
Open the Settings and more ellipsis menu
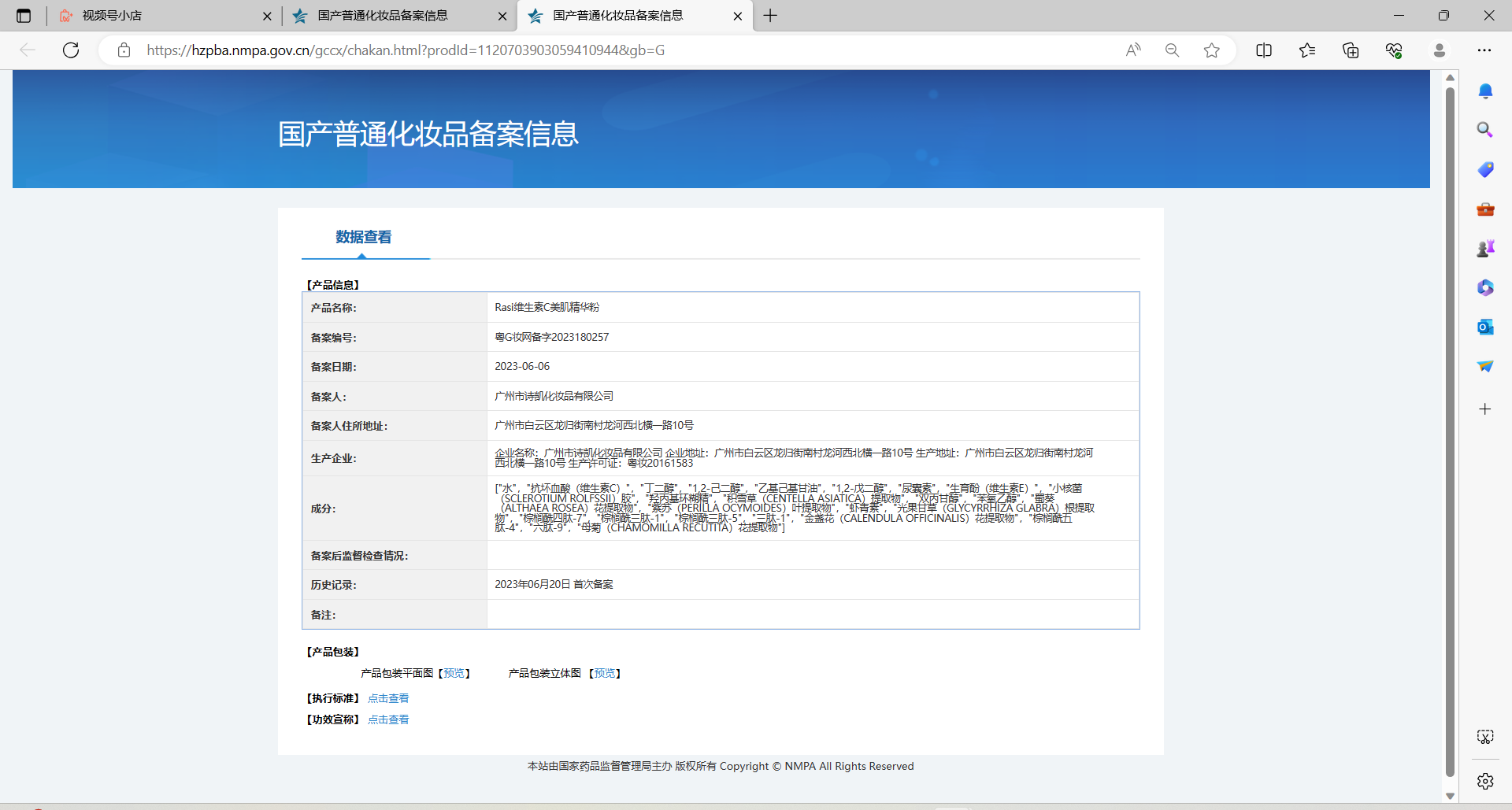[1484, 50]
